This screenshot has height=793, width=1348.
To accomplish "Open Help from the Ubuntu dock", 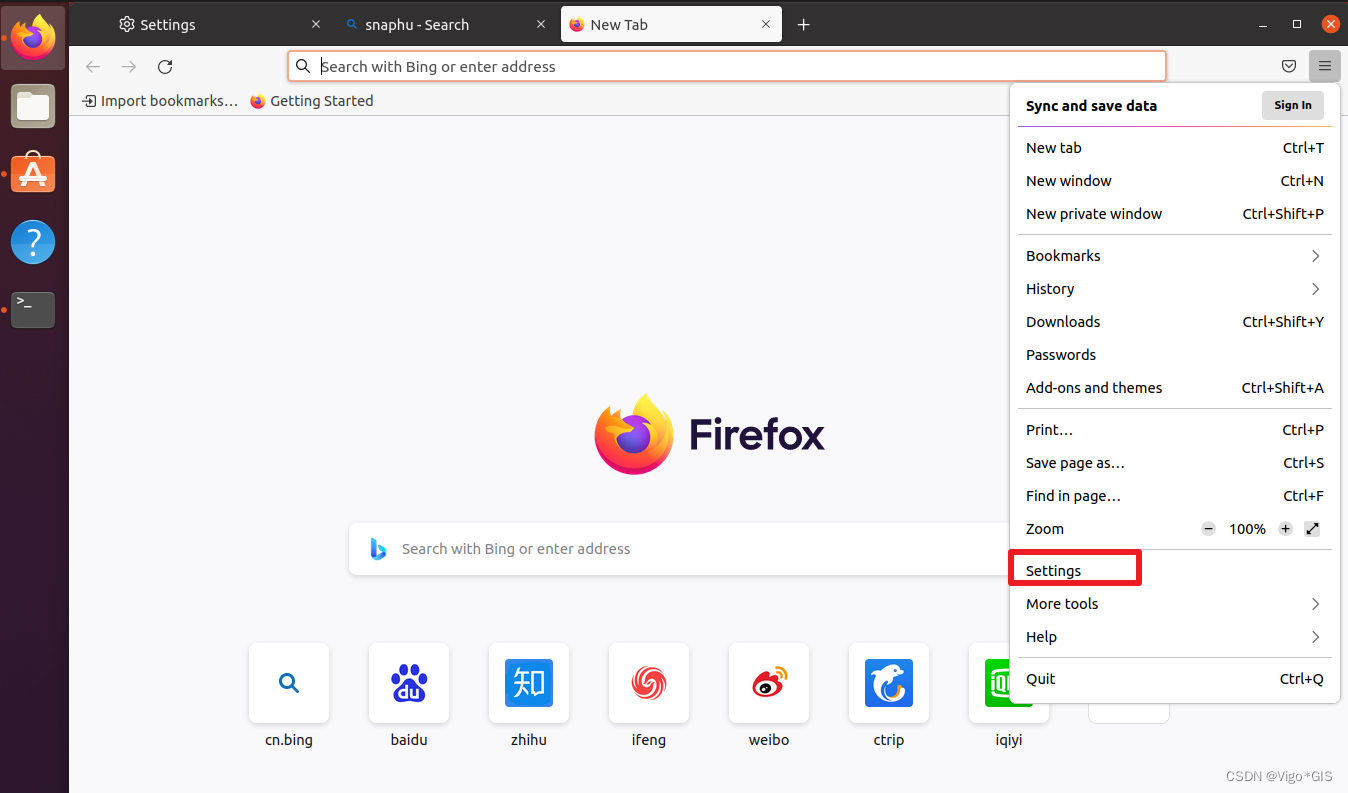I will 33,242.
